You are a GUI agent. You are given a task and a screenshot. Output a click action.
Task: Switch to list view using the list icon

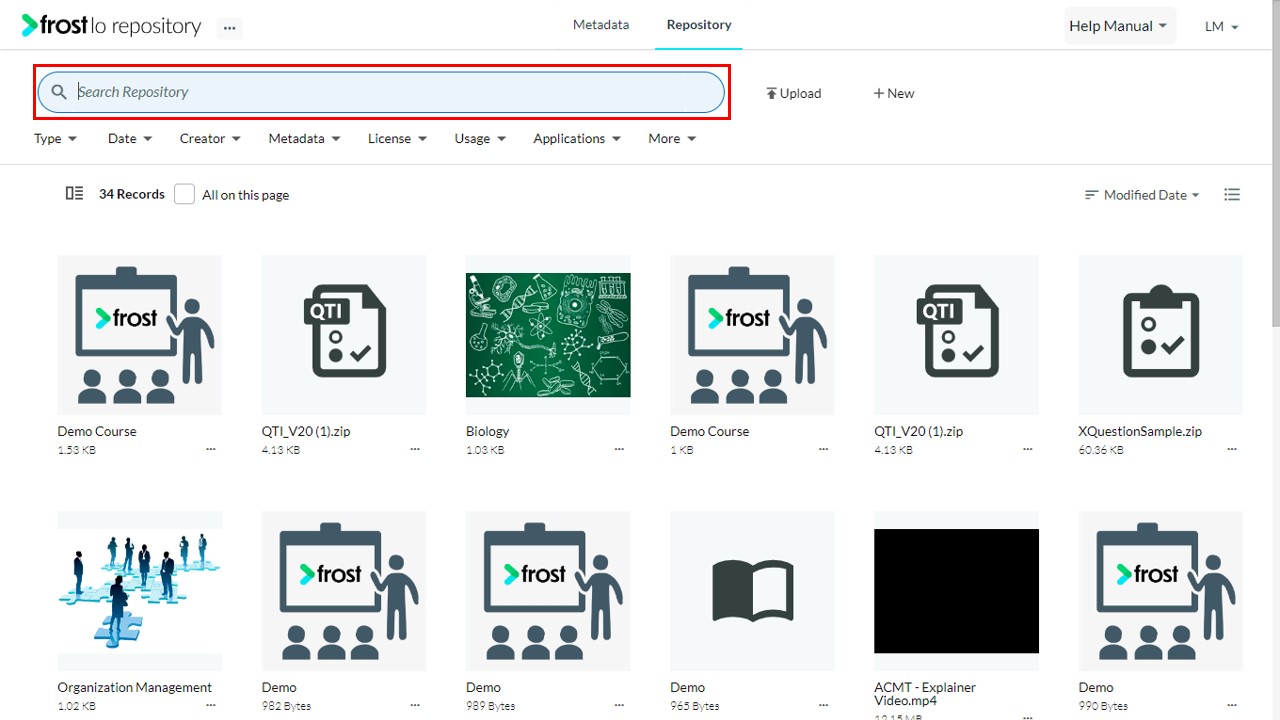click(x=1232, y=195)
